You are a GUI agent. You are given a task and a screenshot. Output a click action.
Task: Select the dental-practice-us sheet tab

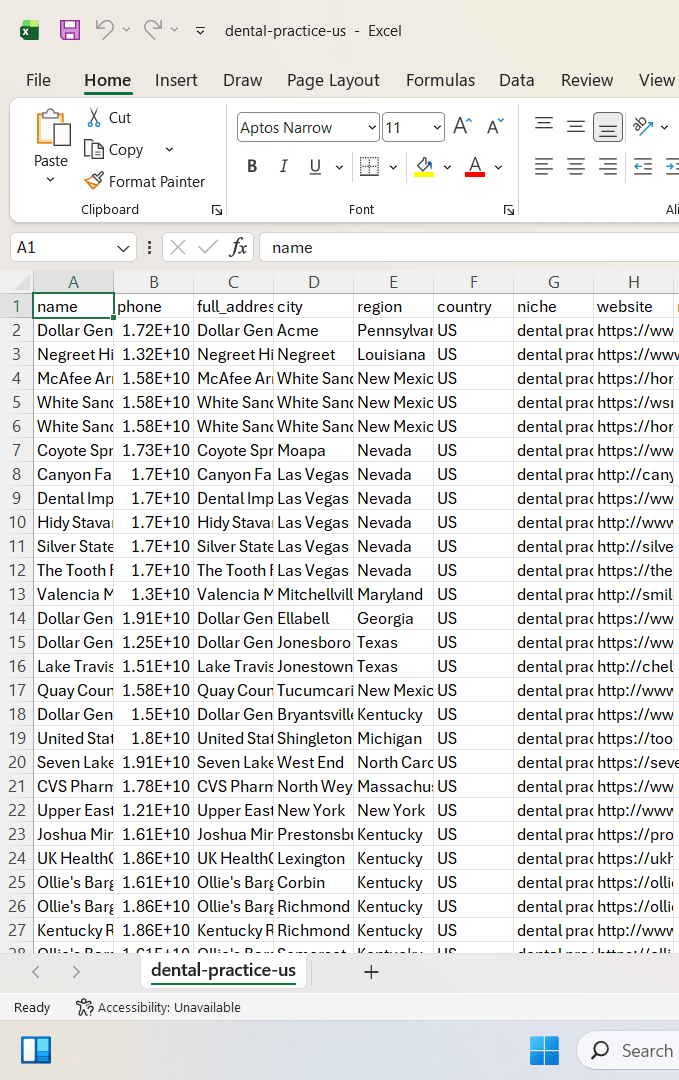point(224,970)
